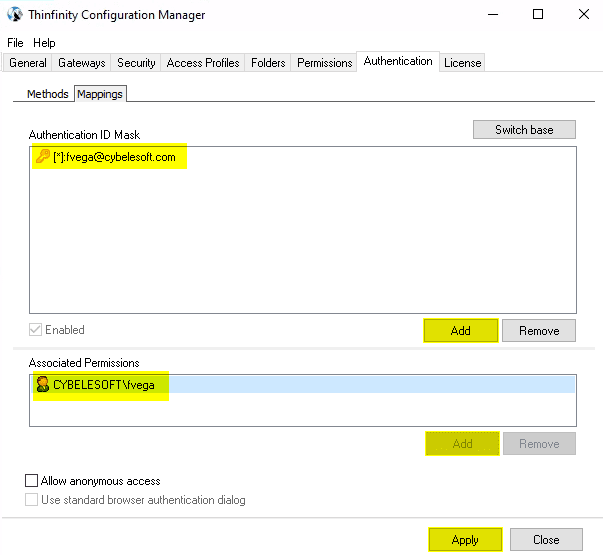Maximize the Configuration Manager window

(538, 15)
